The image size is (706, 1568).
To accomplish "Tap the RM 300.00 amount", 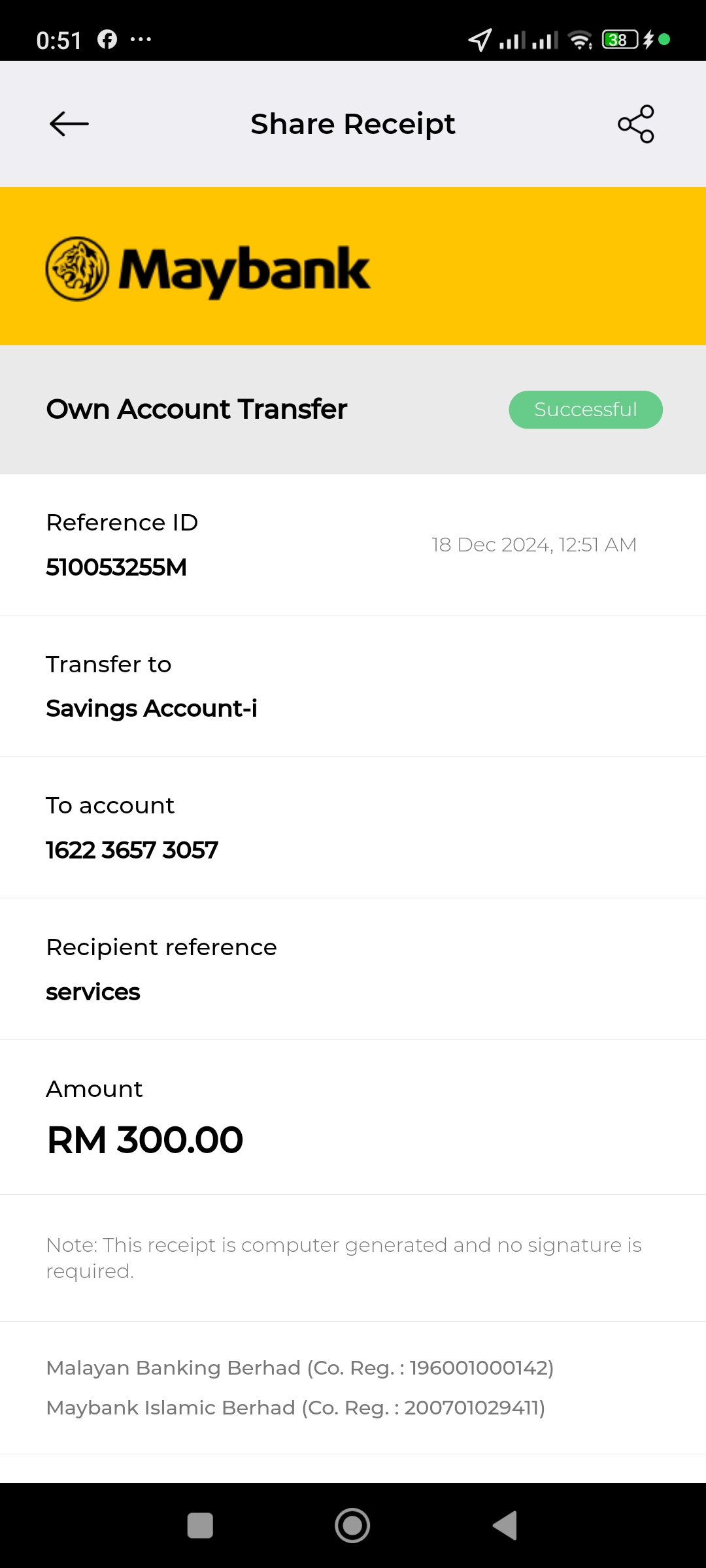I will (x=145, y=1140).
